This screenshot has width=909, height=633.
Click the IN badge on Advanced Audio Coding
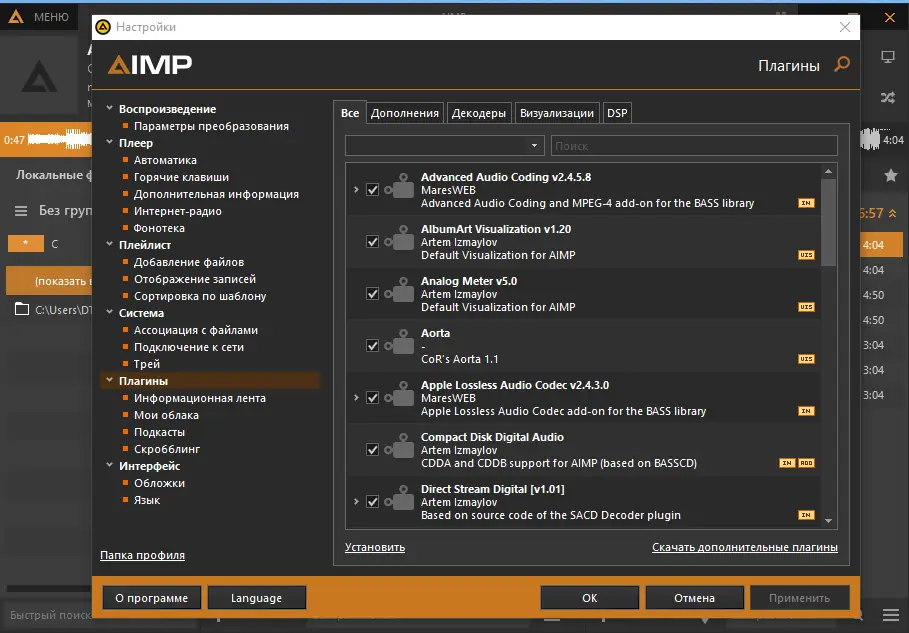click(806, 203)
